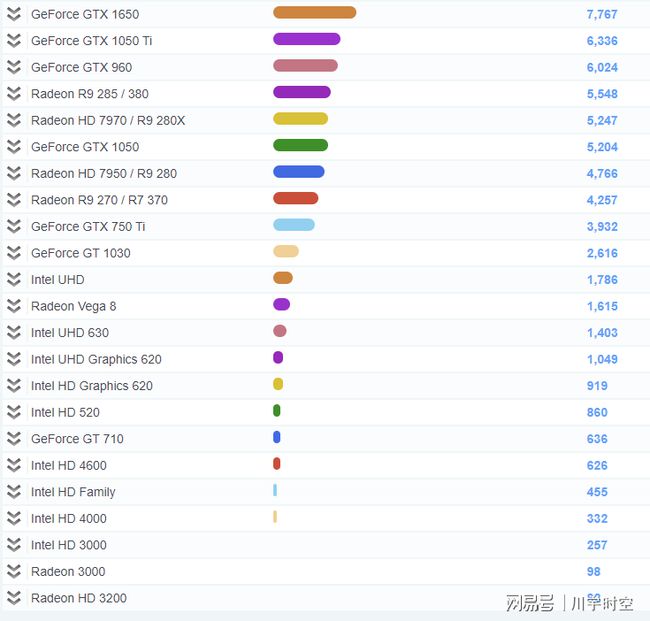Click the score value 5,548
The height and width of the screenshot is (621, 650).
tap(602, 94)
